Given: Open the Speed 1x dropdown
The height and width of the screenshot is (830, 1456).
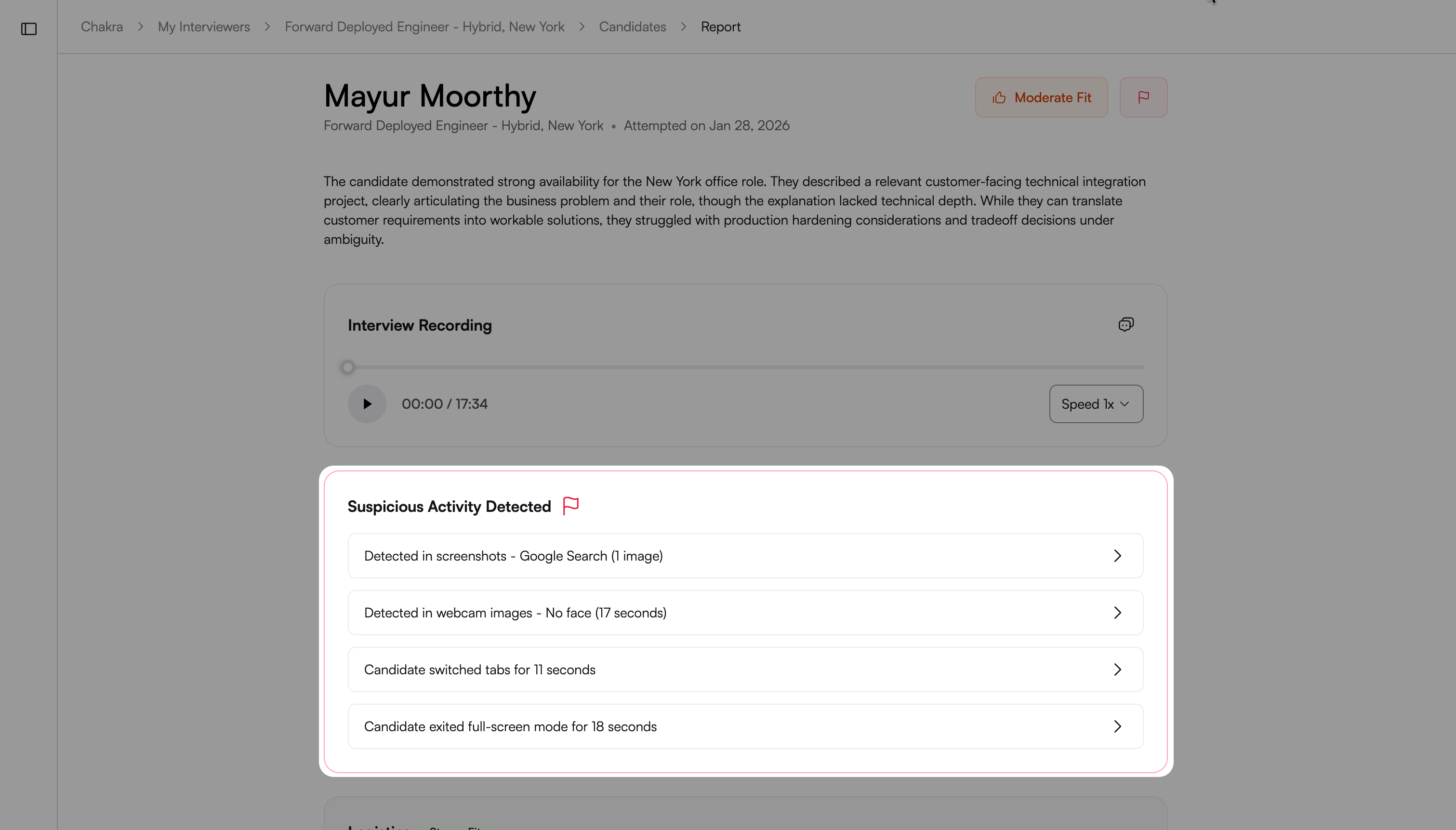Looking at the screenshot, I should [1096, 403].
